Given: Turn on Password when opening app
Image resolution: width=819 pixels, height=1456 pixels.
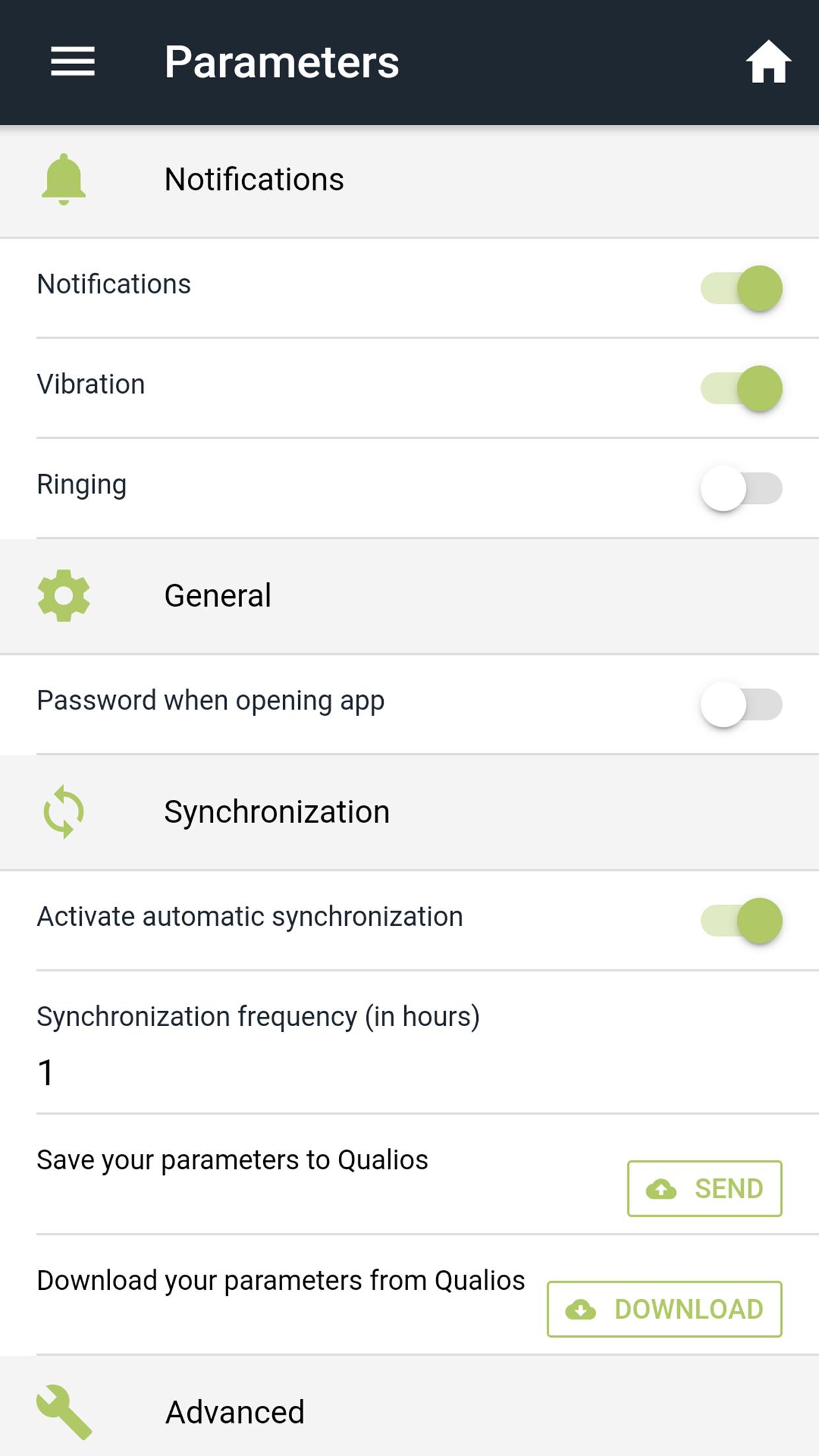Looking at the screenshot, I should point(741,704).
